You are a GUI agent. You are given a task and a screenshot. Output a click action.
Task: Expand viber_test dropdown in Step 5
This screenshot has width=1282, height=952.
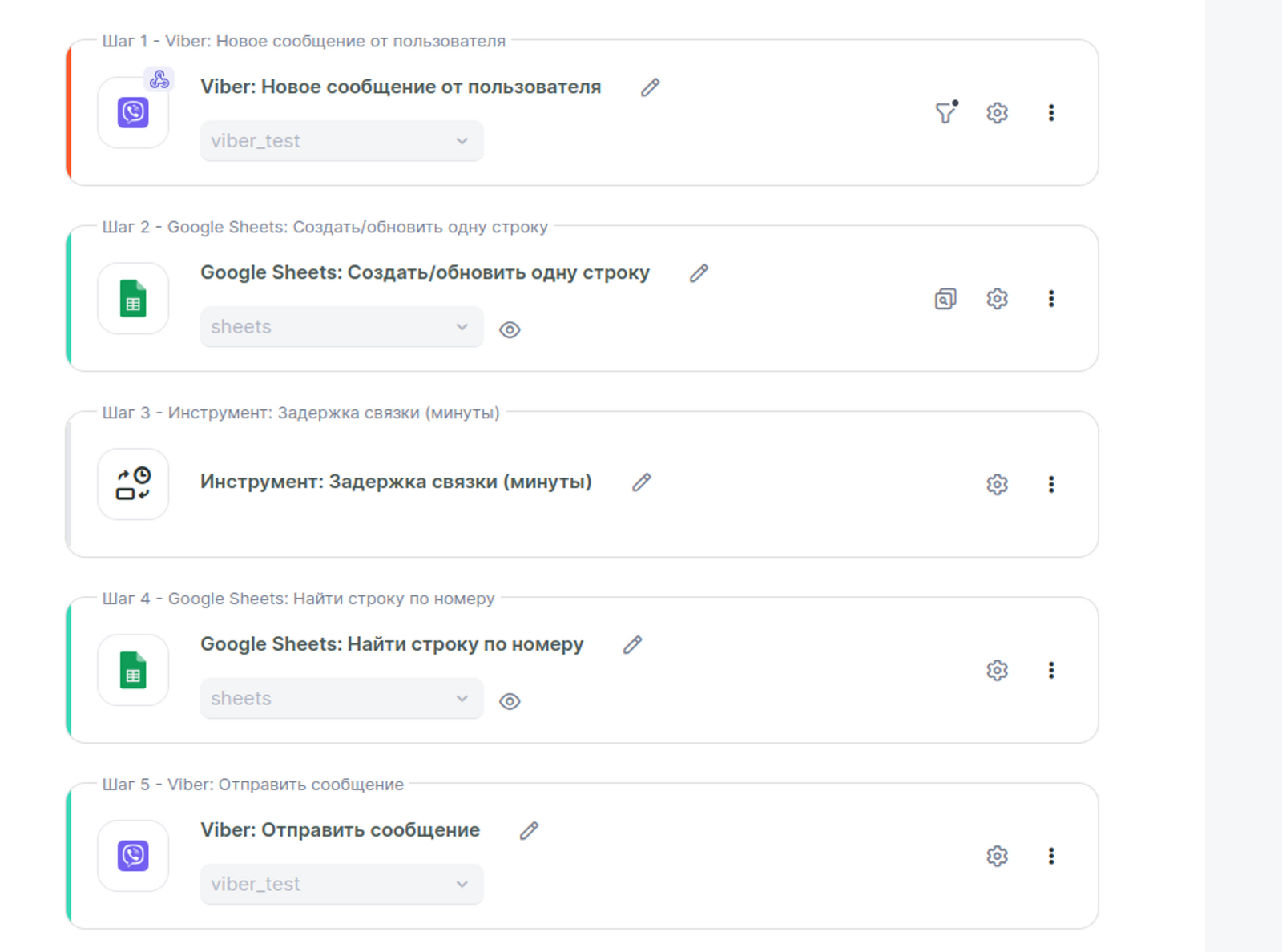tap(341, 885)
